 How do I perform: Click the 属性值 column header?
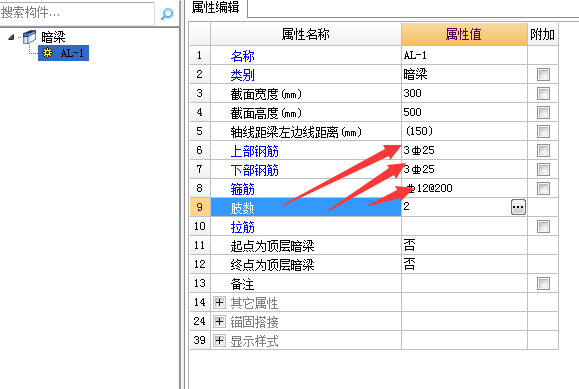tap(464, 34)
